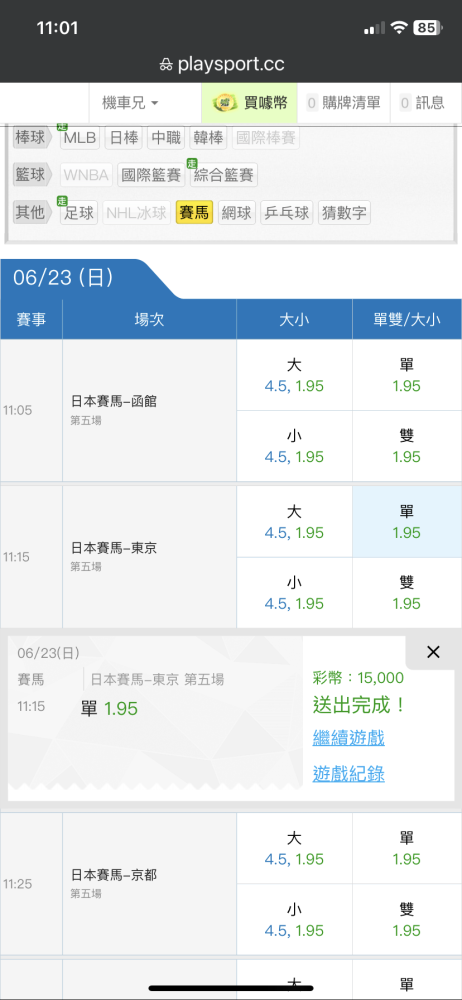Screen dimensions: 462x1000
Task: Pick 小 4.5 for 京都 race
Action: point(294,919)
